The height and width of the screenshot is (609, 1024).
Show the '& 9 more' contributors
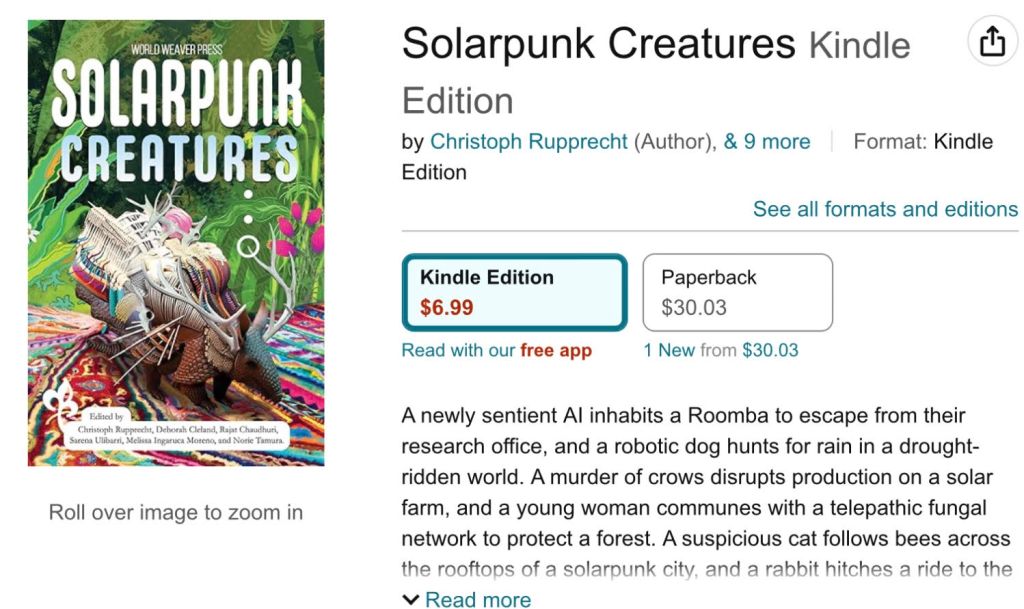(767, 142)
